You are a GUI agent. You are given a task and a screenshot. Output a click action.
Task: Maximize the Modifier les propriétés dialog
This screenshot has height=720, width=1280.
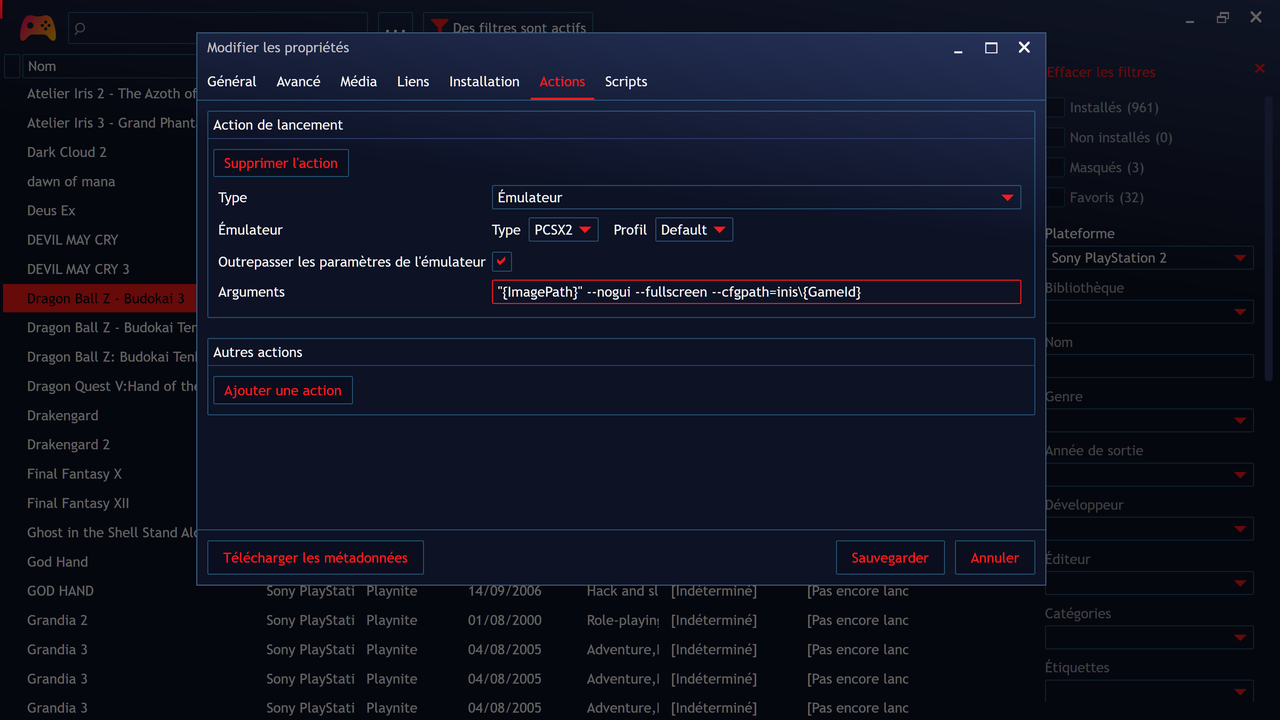[x=991, y=48]
